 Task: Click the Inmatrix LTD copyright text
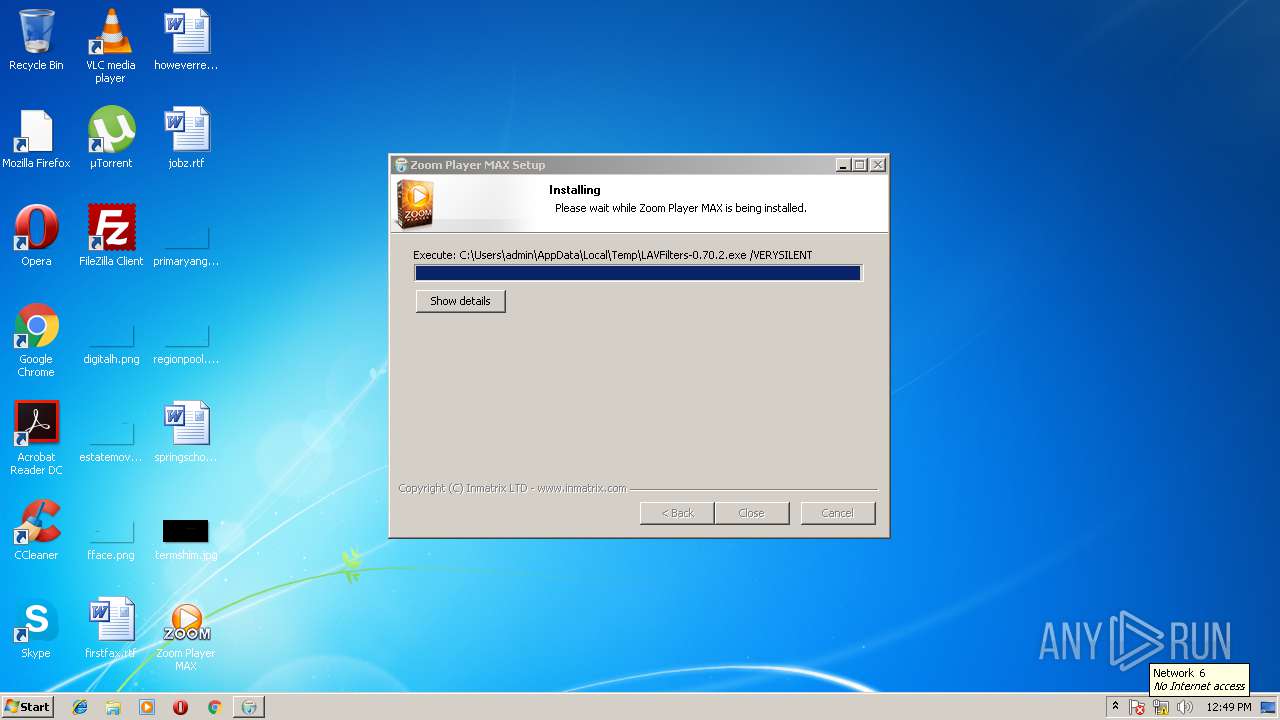click(x=512, y=488)
